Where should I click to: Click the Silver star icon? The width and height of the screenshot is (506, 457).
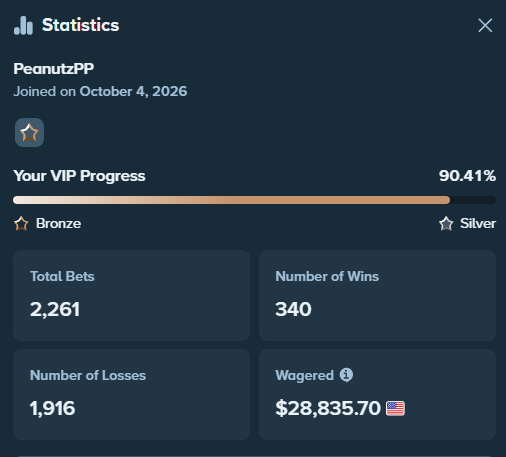click(x=446, y=223)
